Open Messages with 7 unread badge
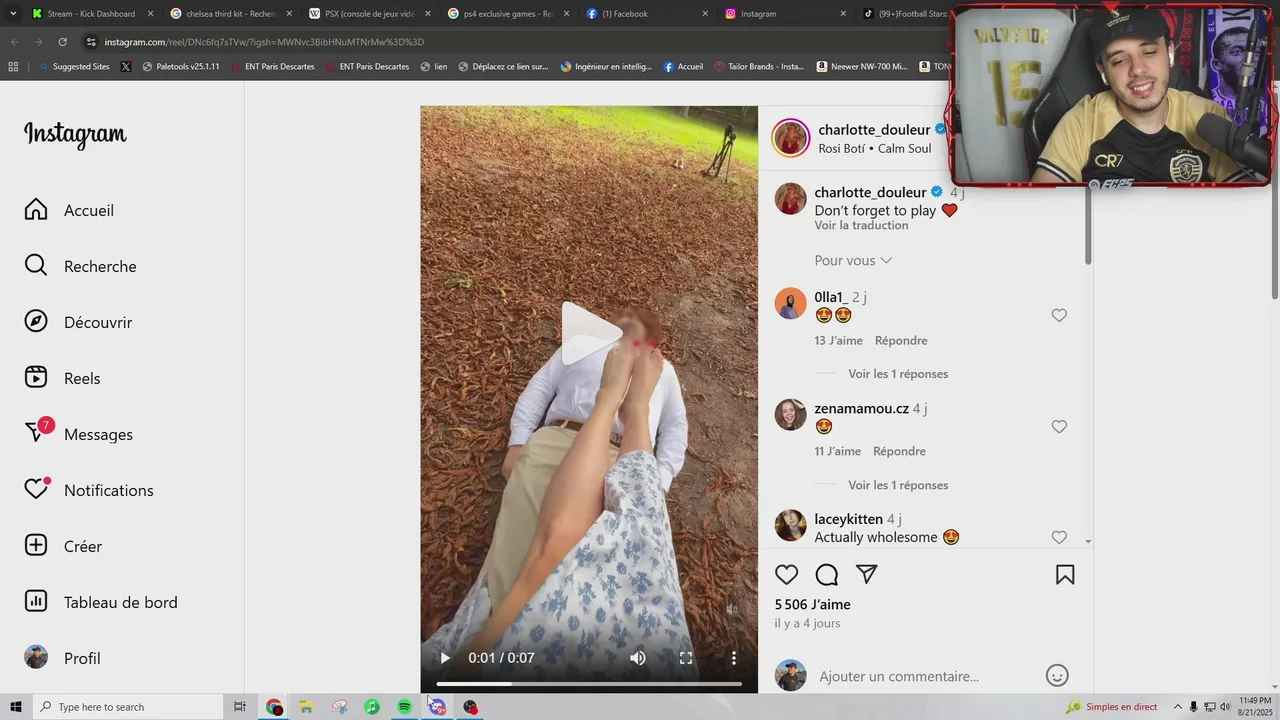This screenshot has width=1280, height=720. (38, 432)
